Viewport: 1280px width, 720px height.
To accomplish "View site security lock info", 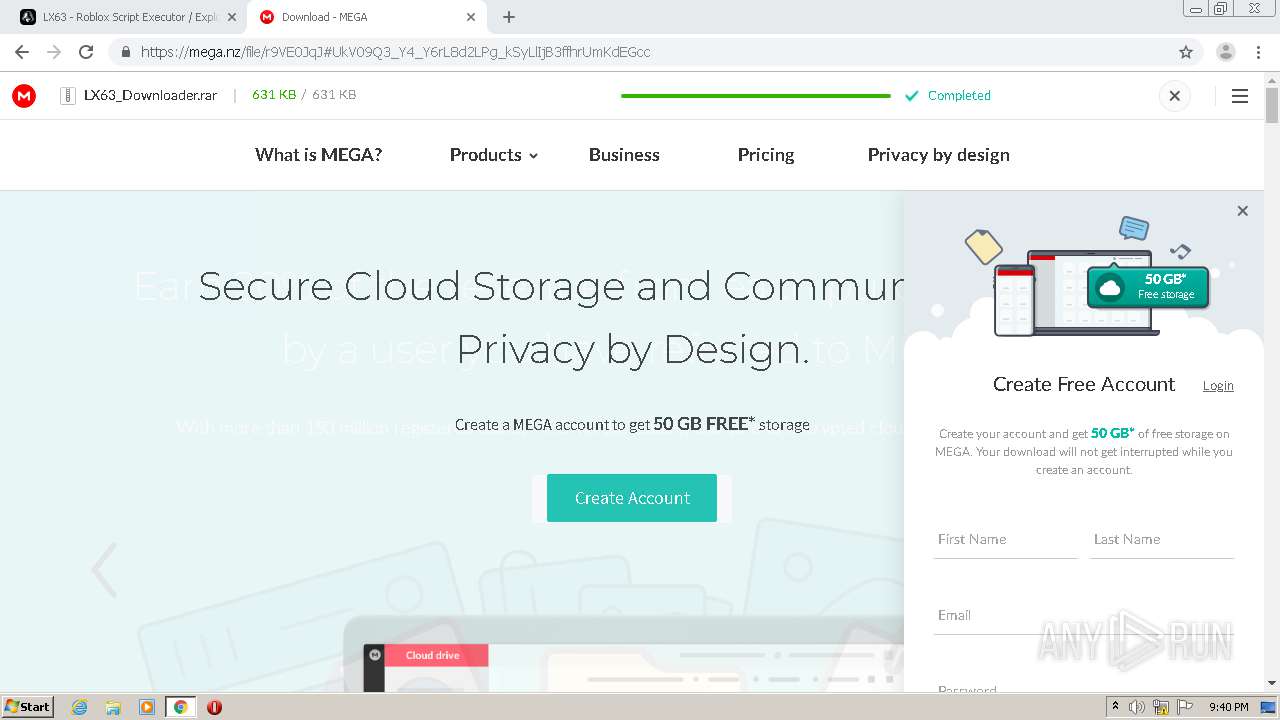I will point(125,52).
